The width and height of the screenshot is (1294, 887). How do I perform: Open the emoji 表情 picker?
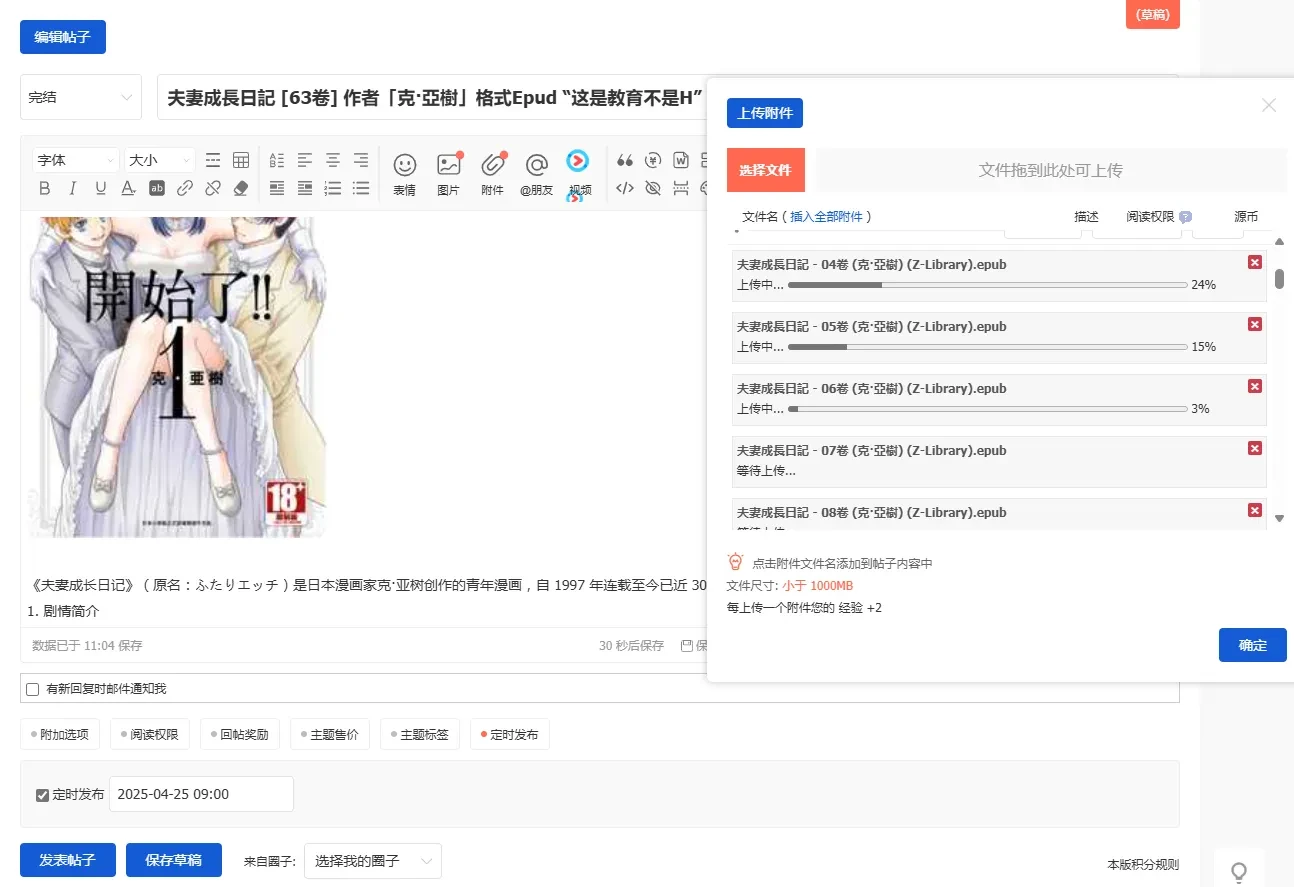[x=404, y=173]
